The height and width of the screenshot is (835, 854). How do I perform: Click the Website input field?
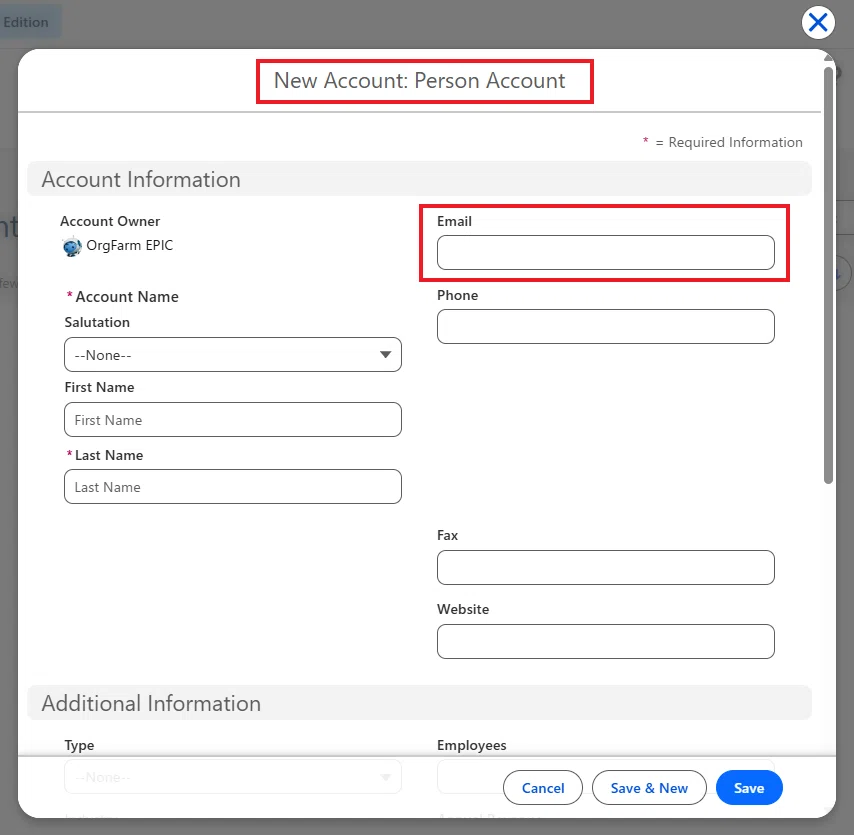point(606,642)
